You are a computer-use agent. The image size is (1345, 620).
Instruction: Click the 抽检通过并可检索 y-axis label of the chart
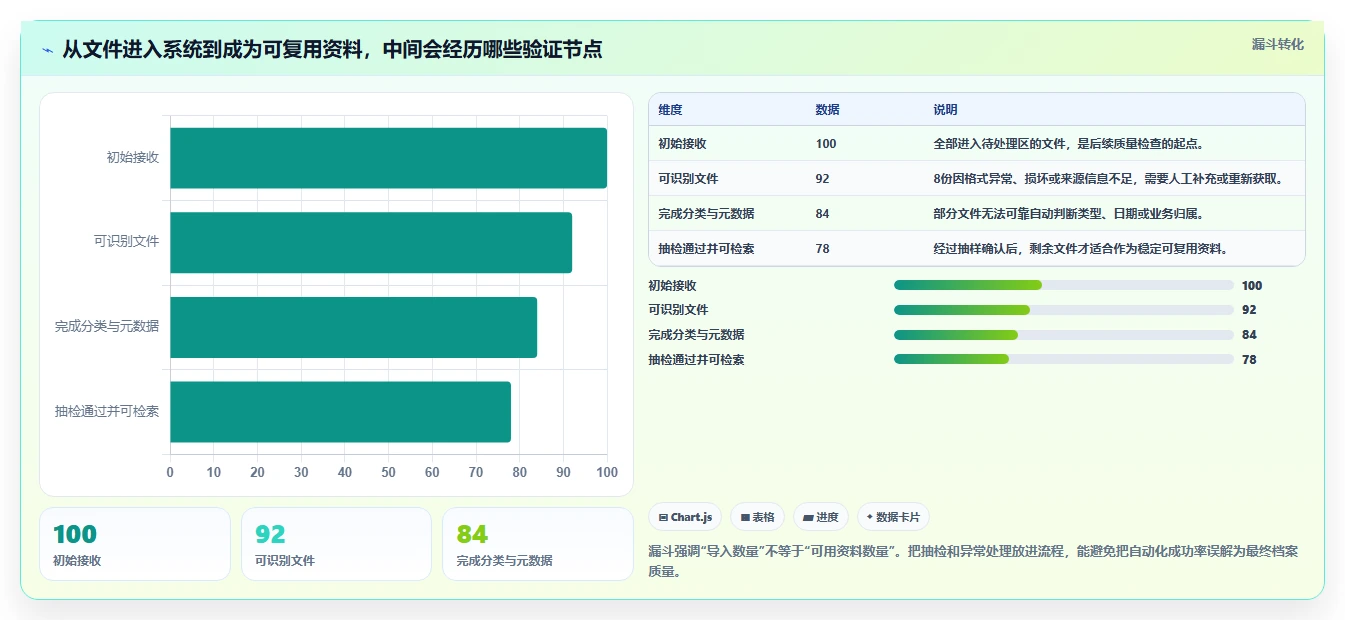point(107,411)
